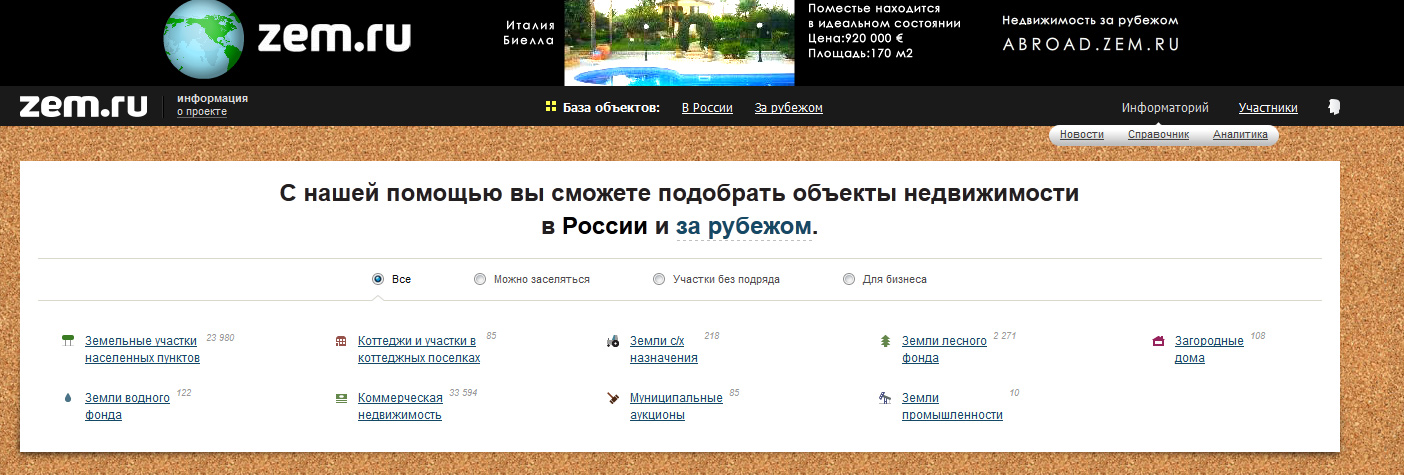Open Земельные участки населенных пунктов link

tap(143, 349)
